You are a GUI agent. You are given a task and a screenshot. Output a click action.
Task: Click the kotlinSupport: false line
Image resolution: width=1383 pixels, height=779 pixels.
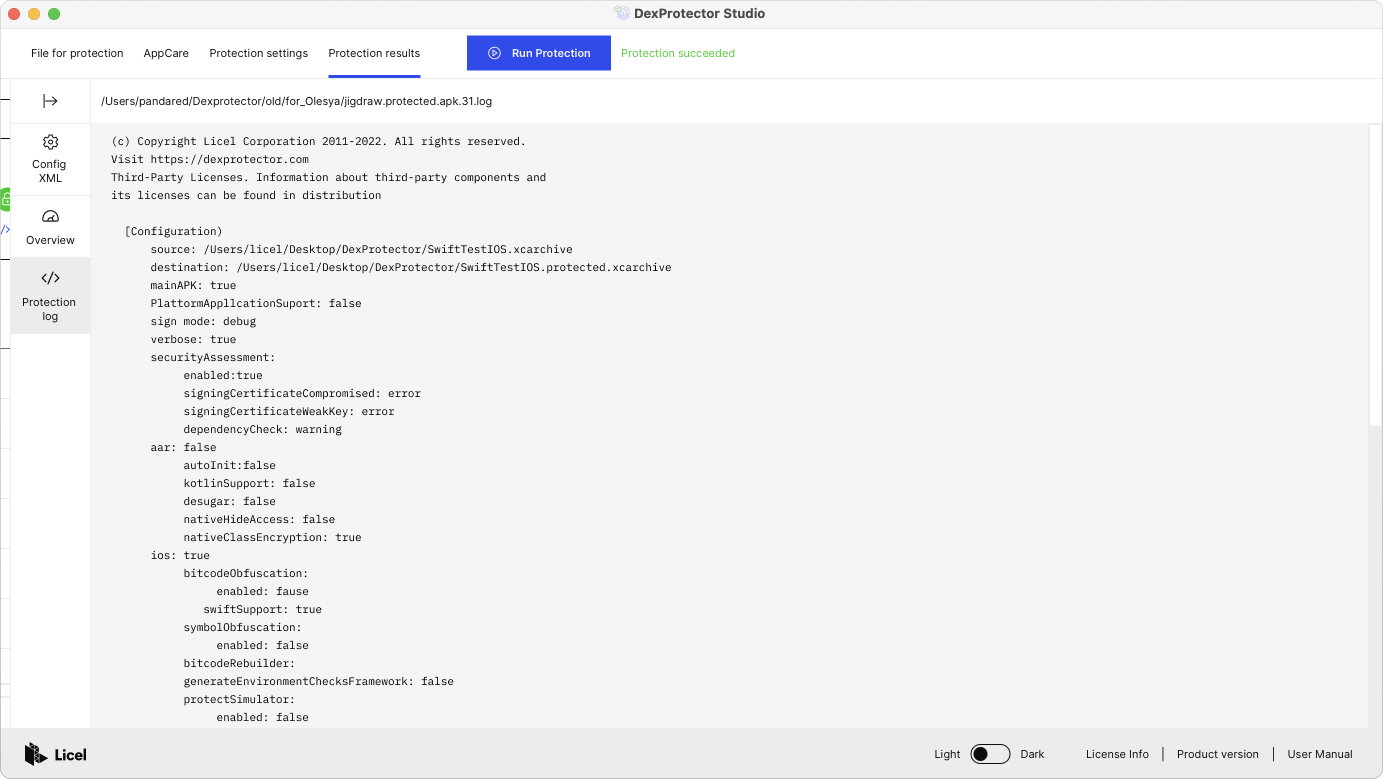coord(249,483)
